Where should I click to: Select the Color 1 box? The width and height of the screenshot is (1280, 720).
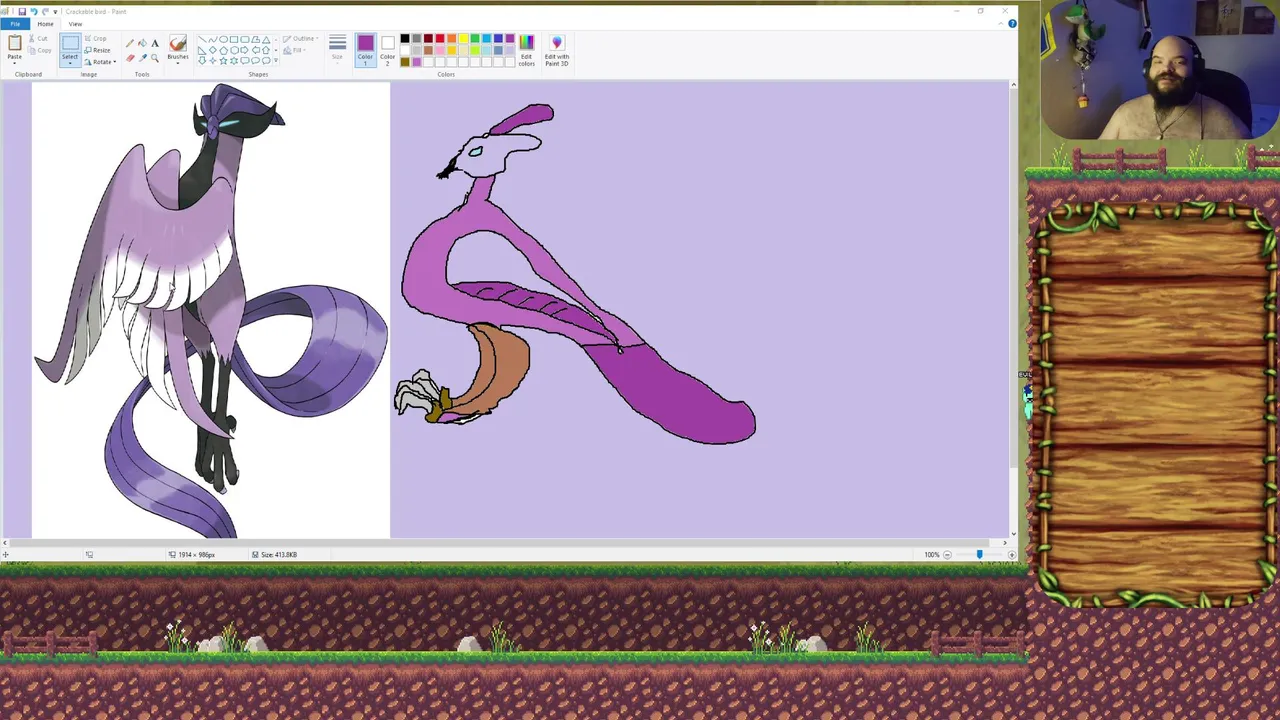pyautogui.click(x=365, y=49)
